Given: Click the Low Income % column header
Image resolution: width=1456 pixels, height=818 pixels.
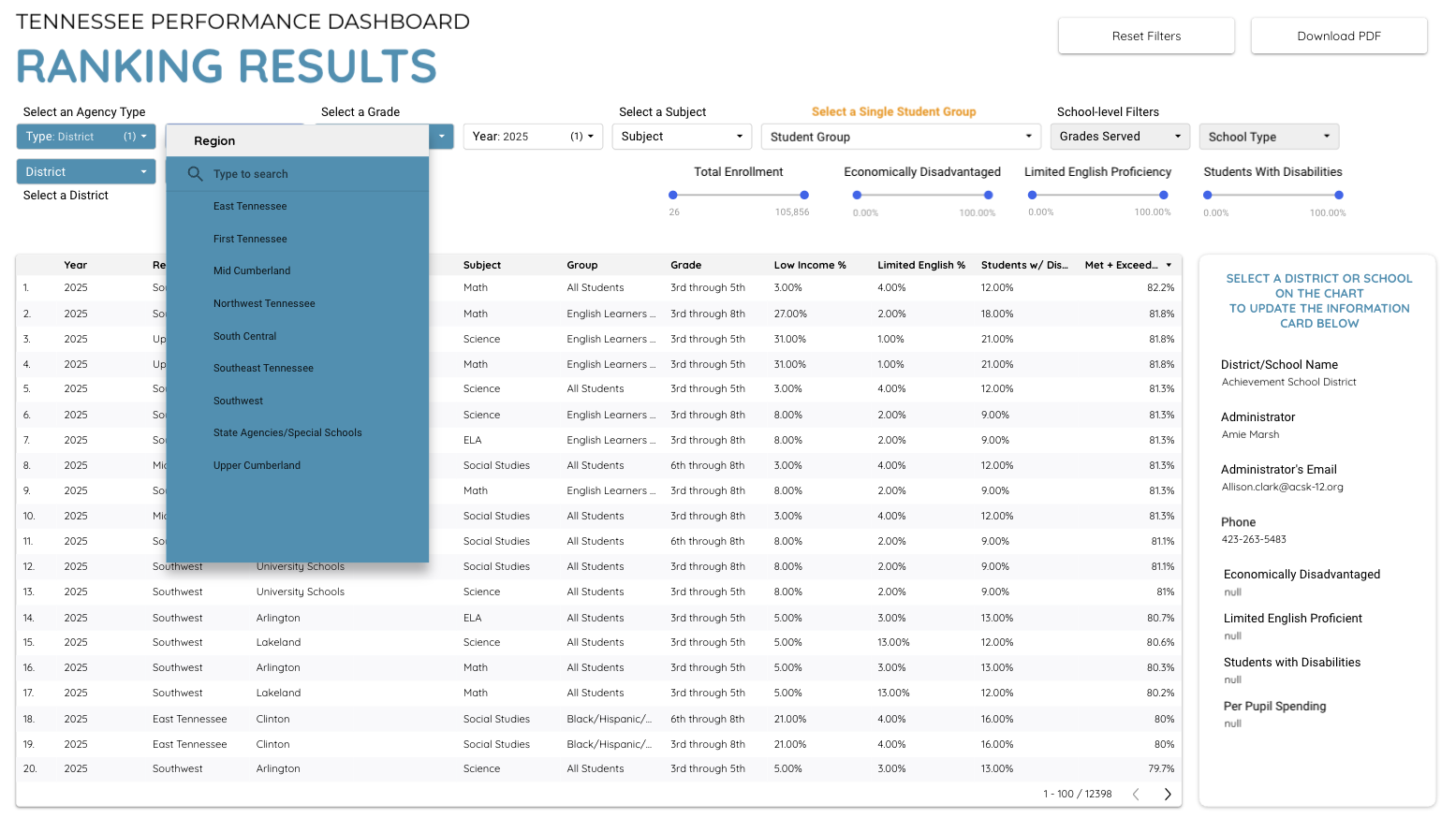Looking at the screenshot, I should pyautogui.click(x=810, y=265).
